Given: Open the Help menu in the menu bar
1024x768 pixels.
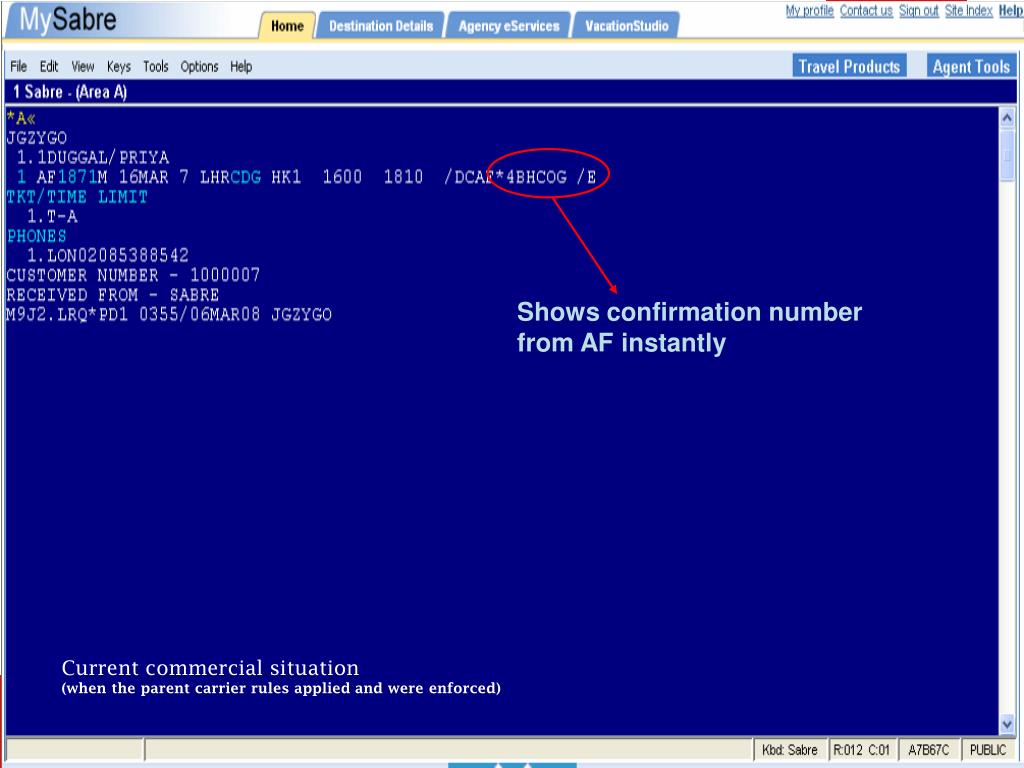Looking at the screenshot, I should click(x=241, y=67).
